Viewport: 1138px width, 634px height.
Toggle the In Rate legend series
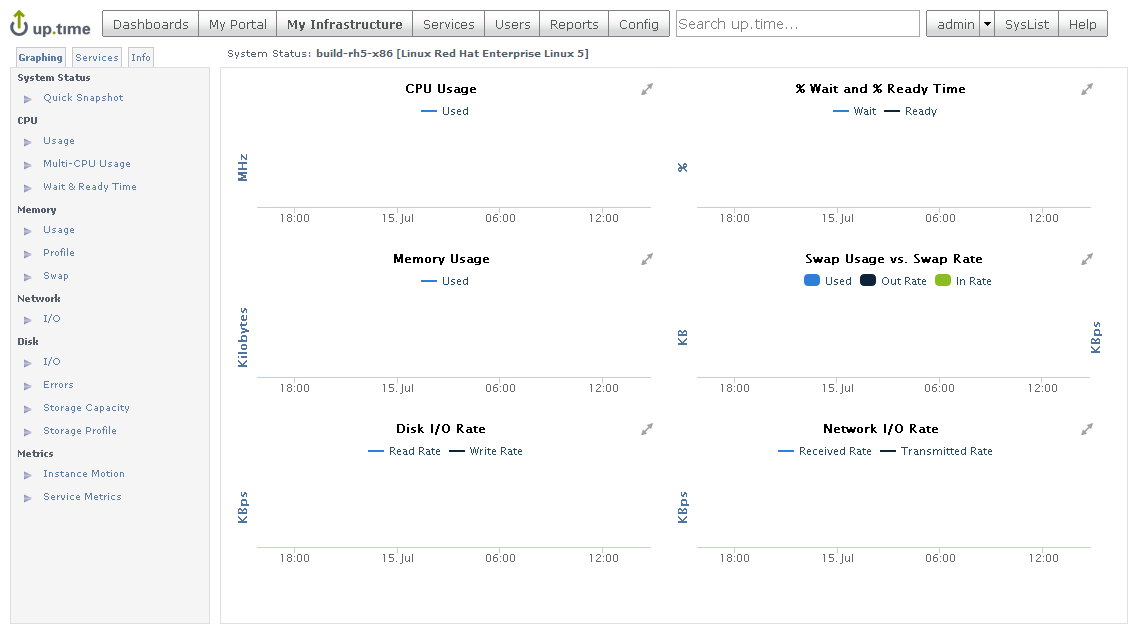click(963, 281)
